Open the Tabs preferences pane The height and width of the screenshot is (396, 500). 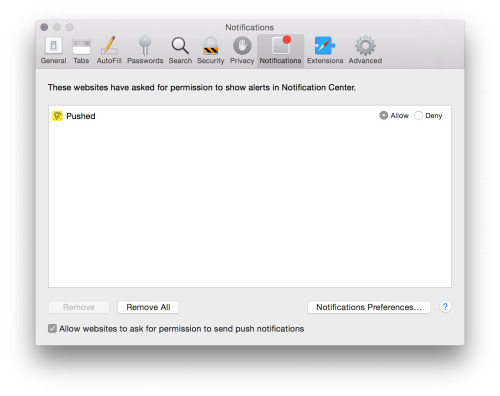pyautogui.click(x=81, y=50)
